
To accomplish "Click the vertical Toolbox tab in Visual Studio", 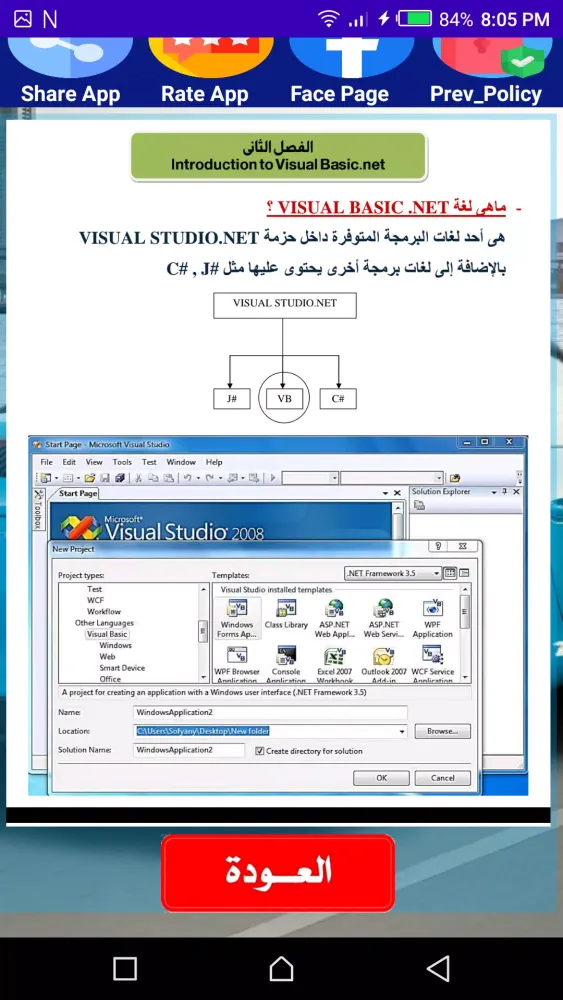I will tap(38, 510).
